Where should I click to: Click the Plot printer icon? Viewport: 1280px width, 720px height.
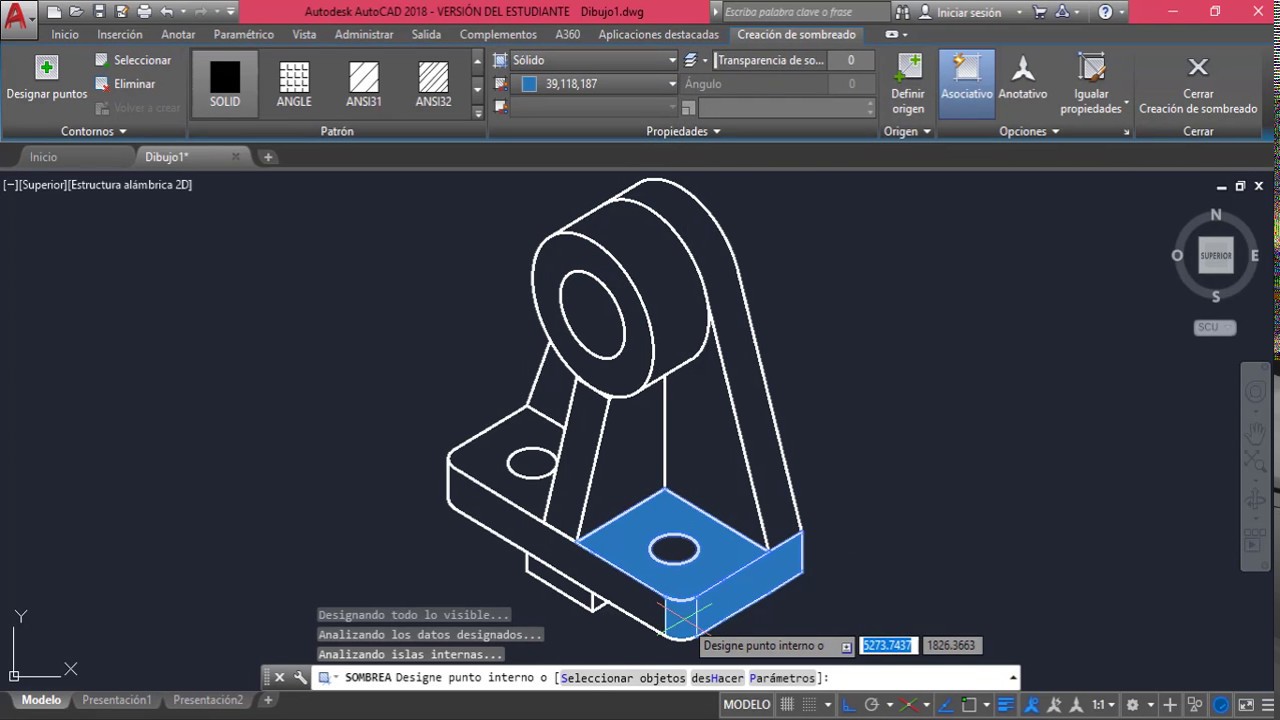tap(144, 12)
